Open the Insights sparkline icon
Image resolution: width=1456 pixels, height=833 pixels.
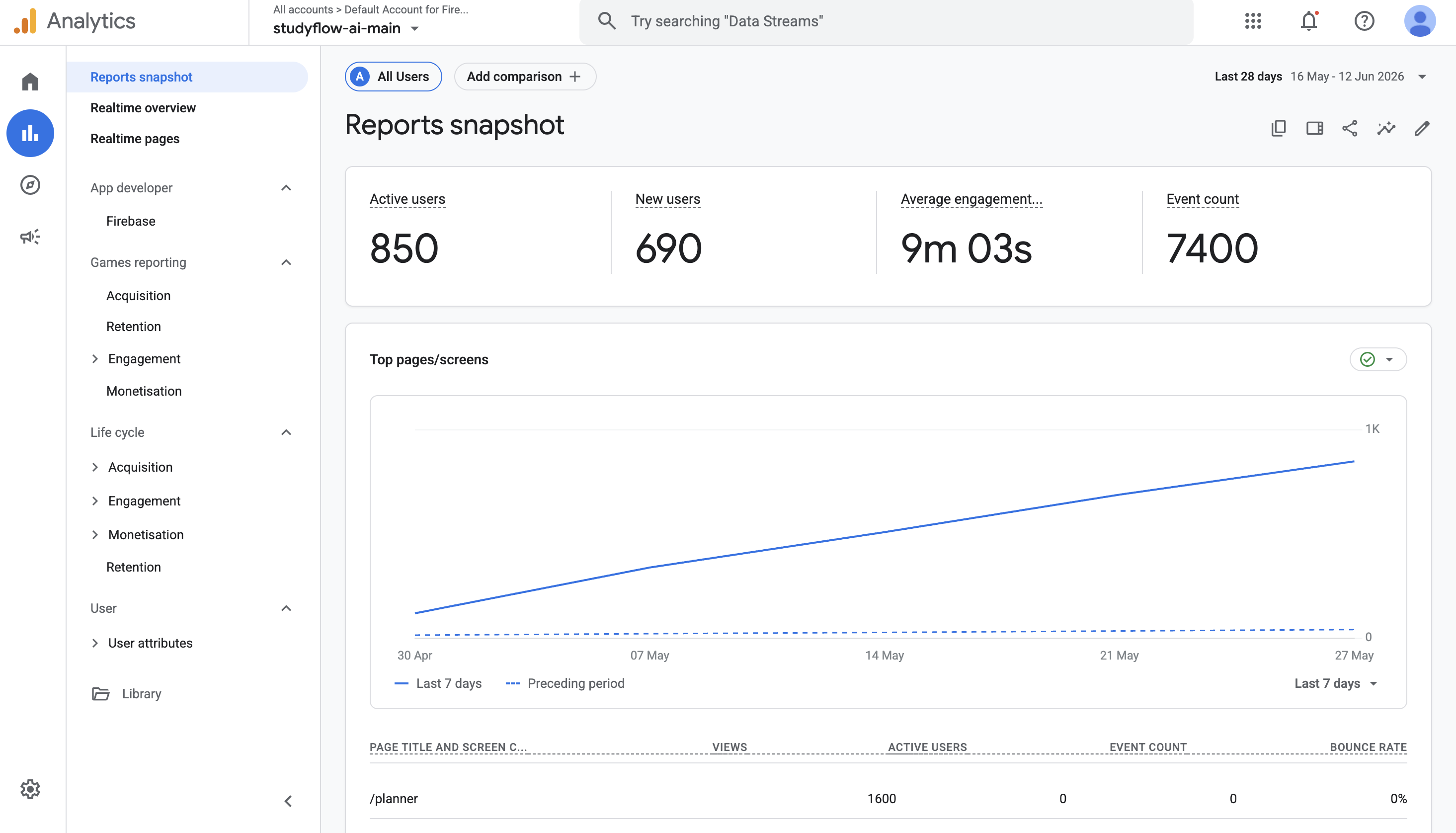(x=1386, y=128)
